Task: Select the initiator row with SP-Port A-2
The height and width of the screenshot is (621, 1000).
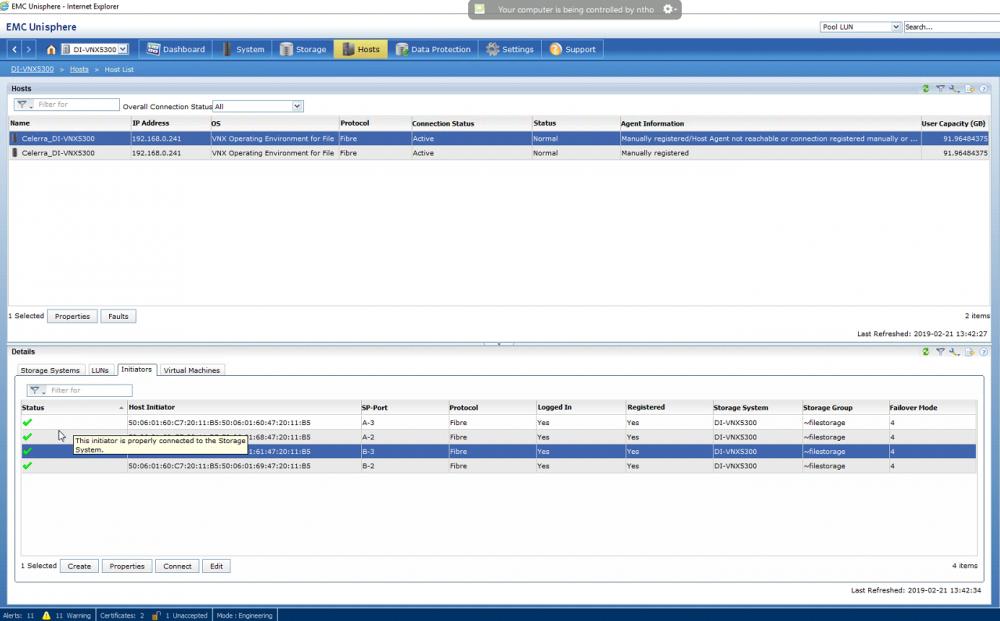Action: pyautogui.click(x=499, y=437)
